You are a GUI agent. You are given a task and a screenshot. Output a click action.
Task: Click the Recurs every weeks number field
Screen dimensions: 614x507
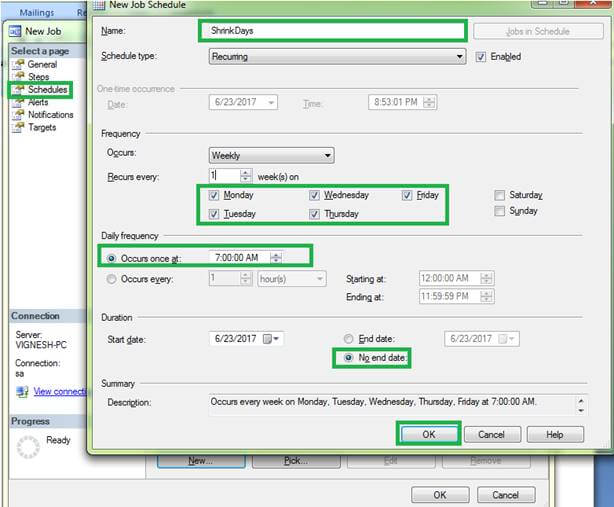[224, 175]
